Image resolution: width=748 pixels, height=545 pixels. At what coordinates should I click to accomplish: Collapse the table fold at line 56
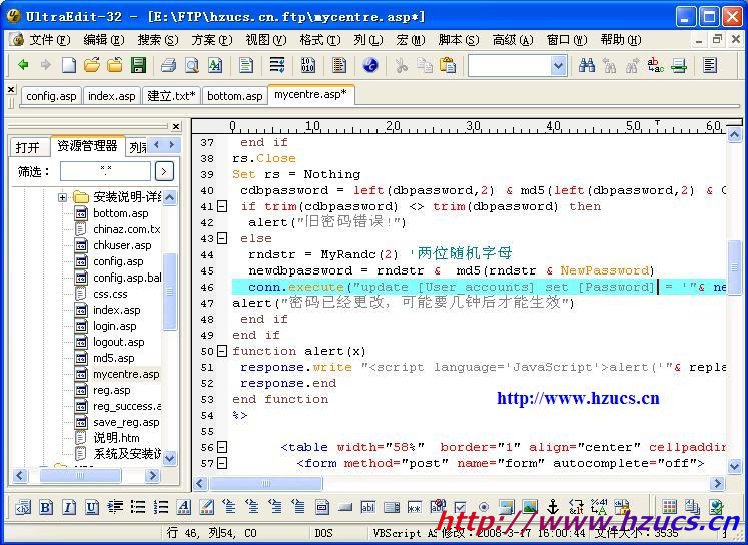[x=222, y=447]
